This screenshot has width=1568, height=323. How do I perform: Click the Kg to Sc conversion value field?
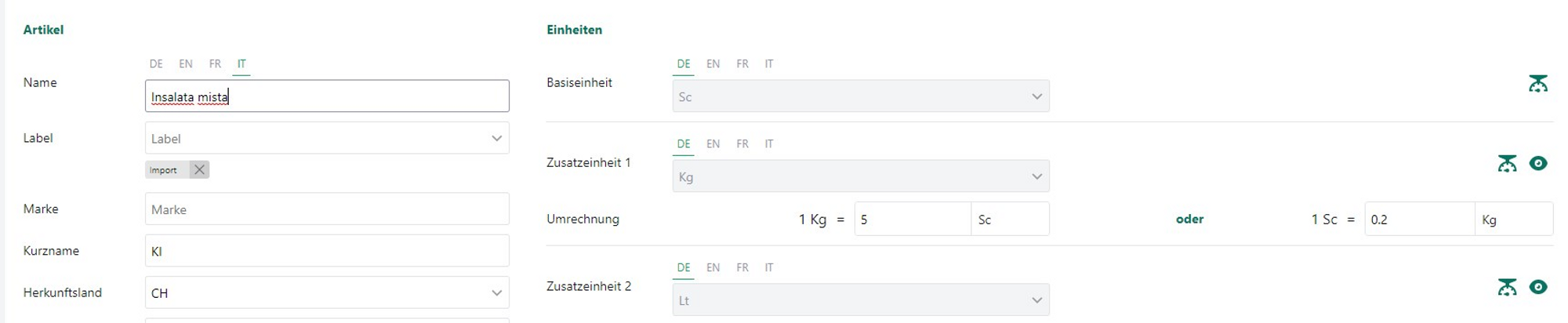click(x=912, y=220)
